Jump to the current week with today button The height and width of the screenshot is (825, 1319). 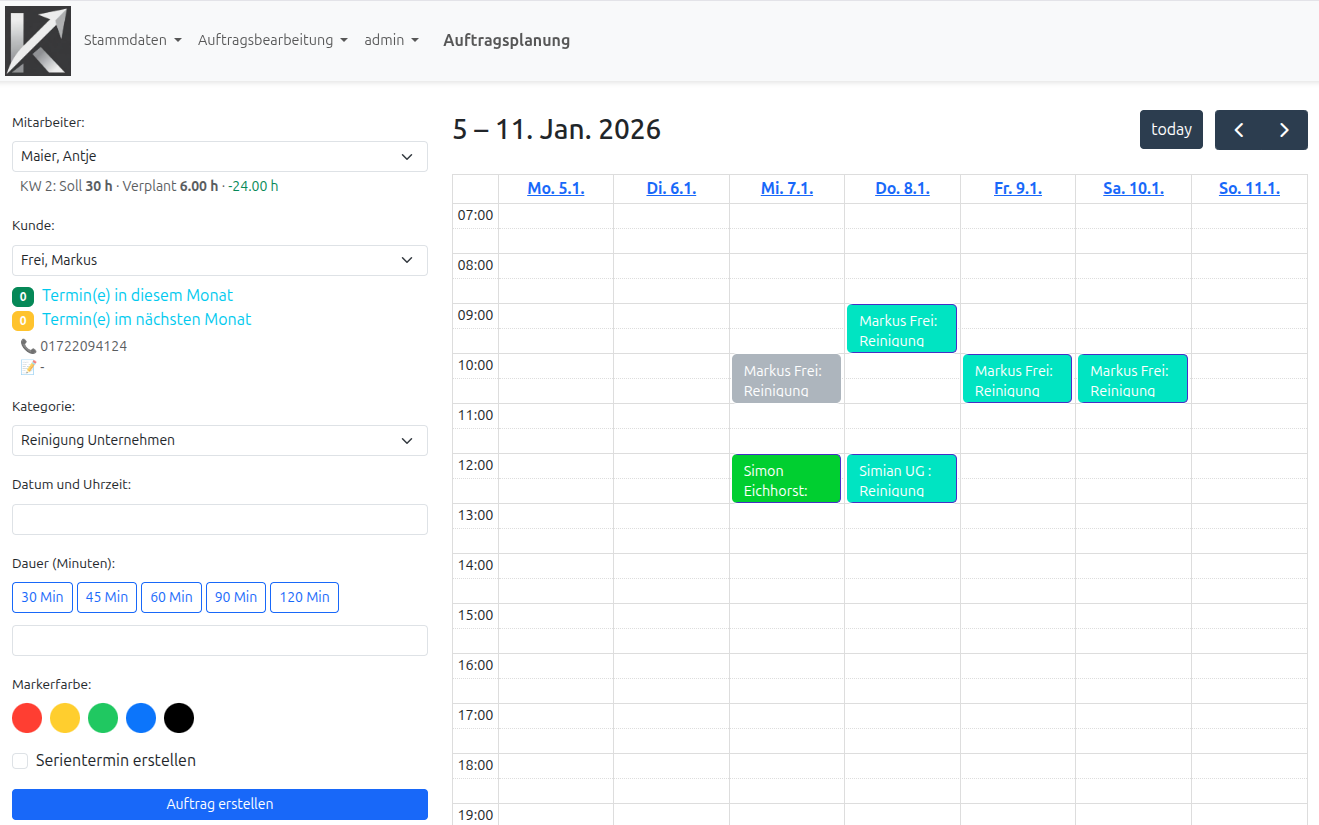[x=1171, y=130]
